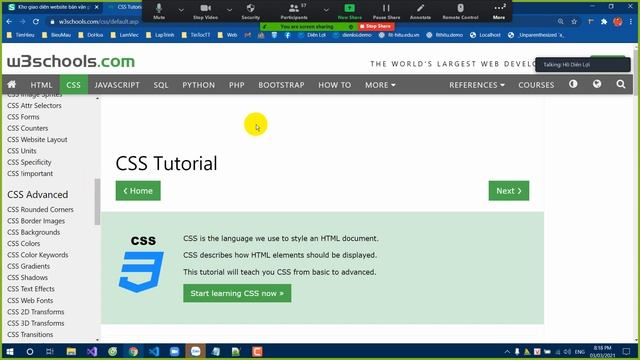Open Visual Studio Code from taskbar

click(x=154, y=351)
